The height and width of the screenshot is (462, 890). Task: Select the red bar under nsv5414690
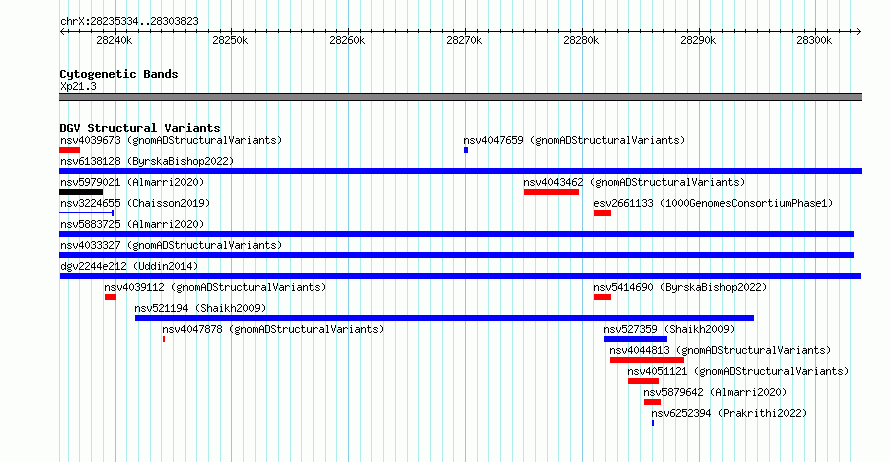click(x=602, y=297)
